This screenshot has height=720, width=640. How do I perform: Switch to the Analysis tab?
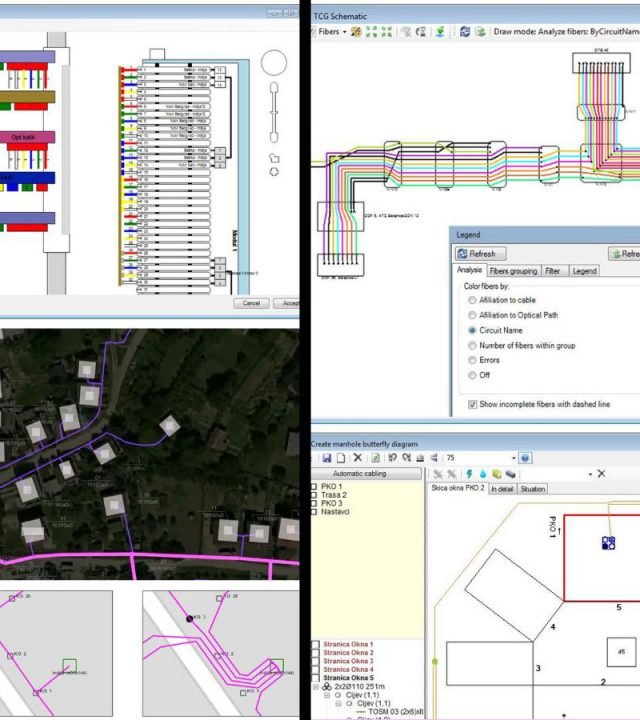pyautogui.click(x=469, y=270)
